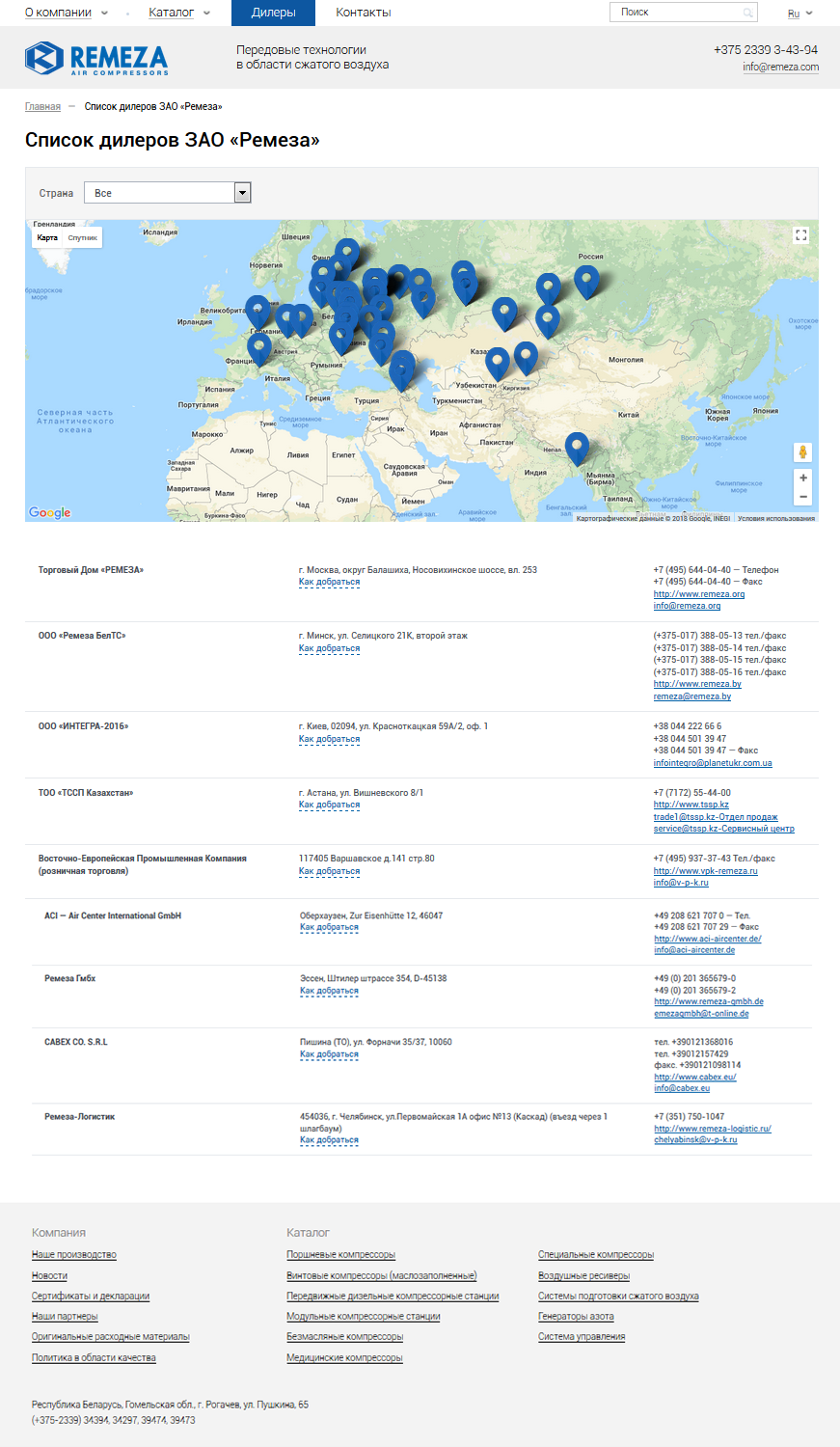Open Поршневые компрессоры footer link
The width and height of the screenshot is (840, 1447).
pyautogui.click(x=340, y=1255)
